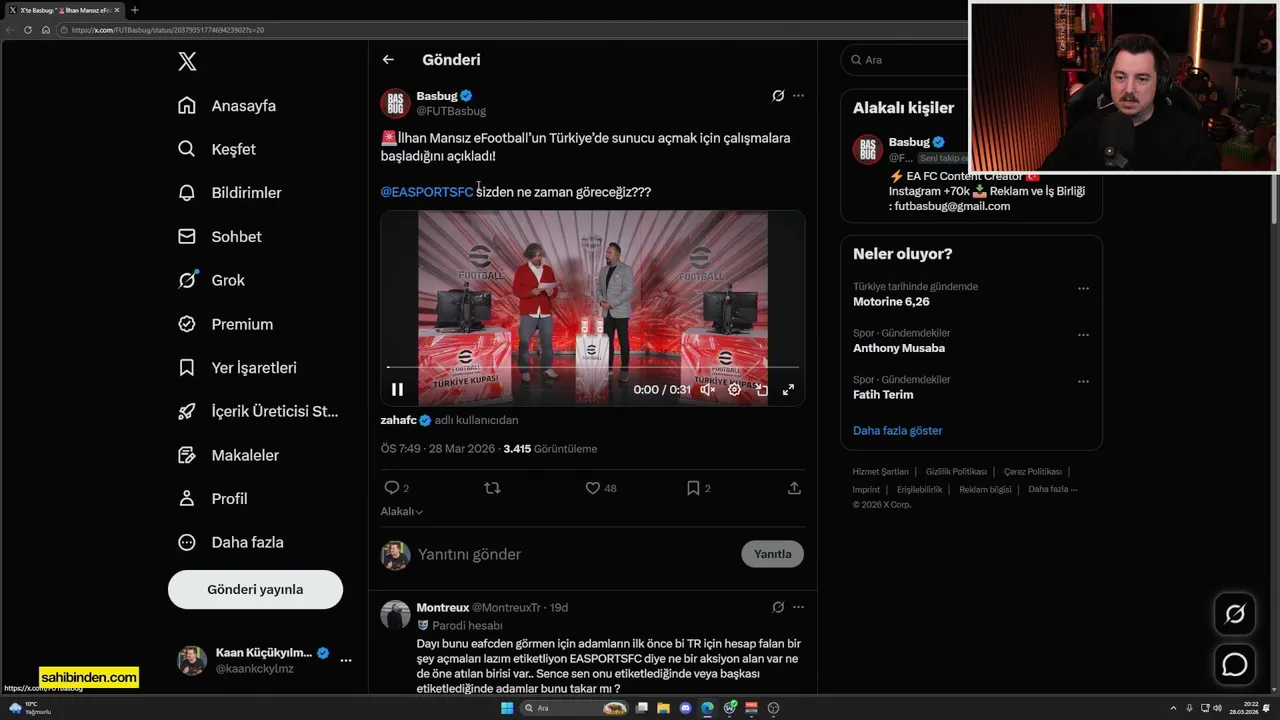Screen dimensions: 1280x720
Task: Open Bildirimler notifications page
Action: click(x=230, y=193)
